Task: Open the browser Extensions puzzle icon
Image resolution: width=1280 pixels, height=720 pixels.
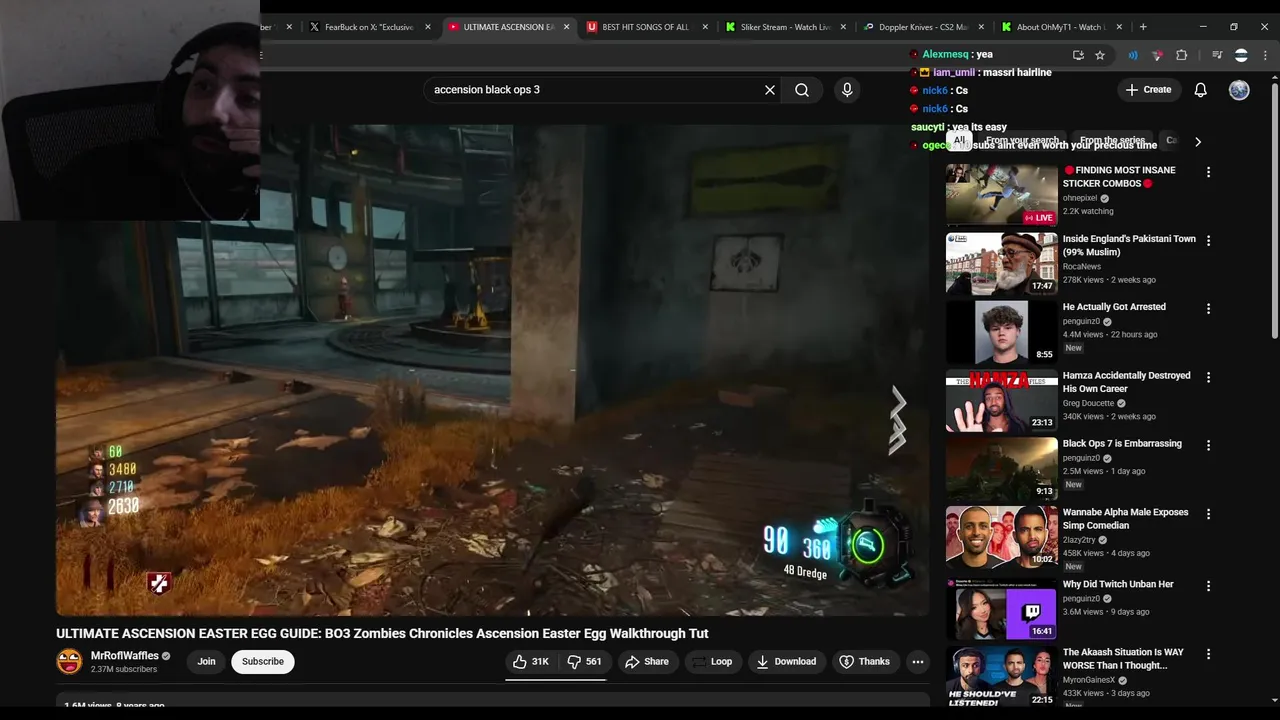Action: (x=1182, y=55)
